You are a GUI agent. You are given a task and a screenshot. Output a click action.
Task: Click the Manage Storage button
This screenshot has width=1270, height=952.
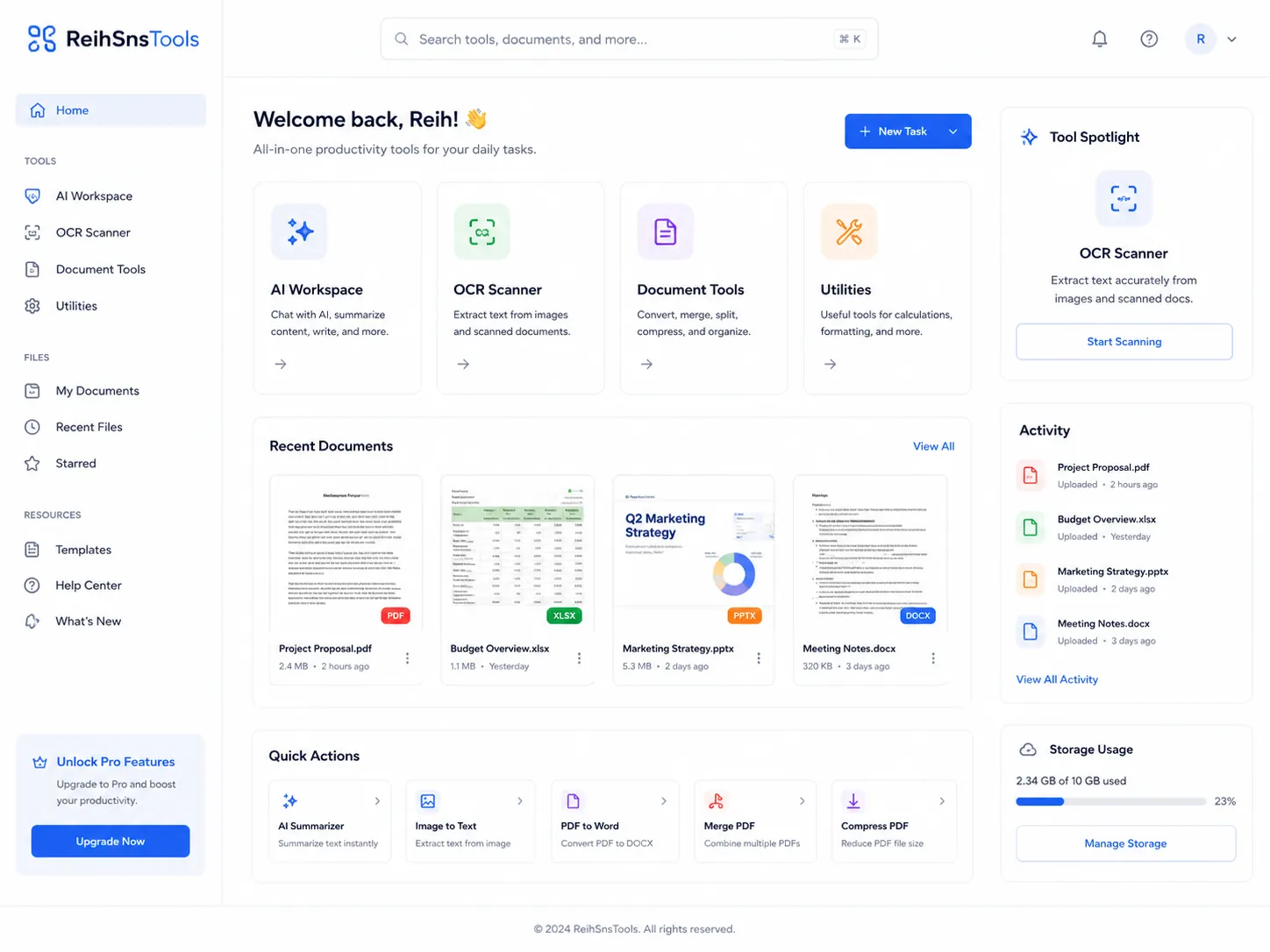(1125, 843)
